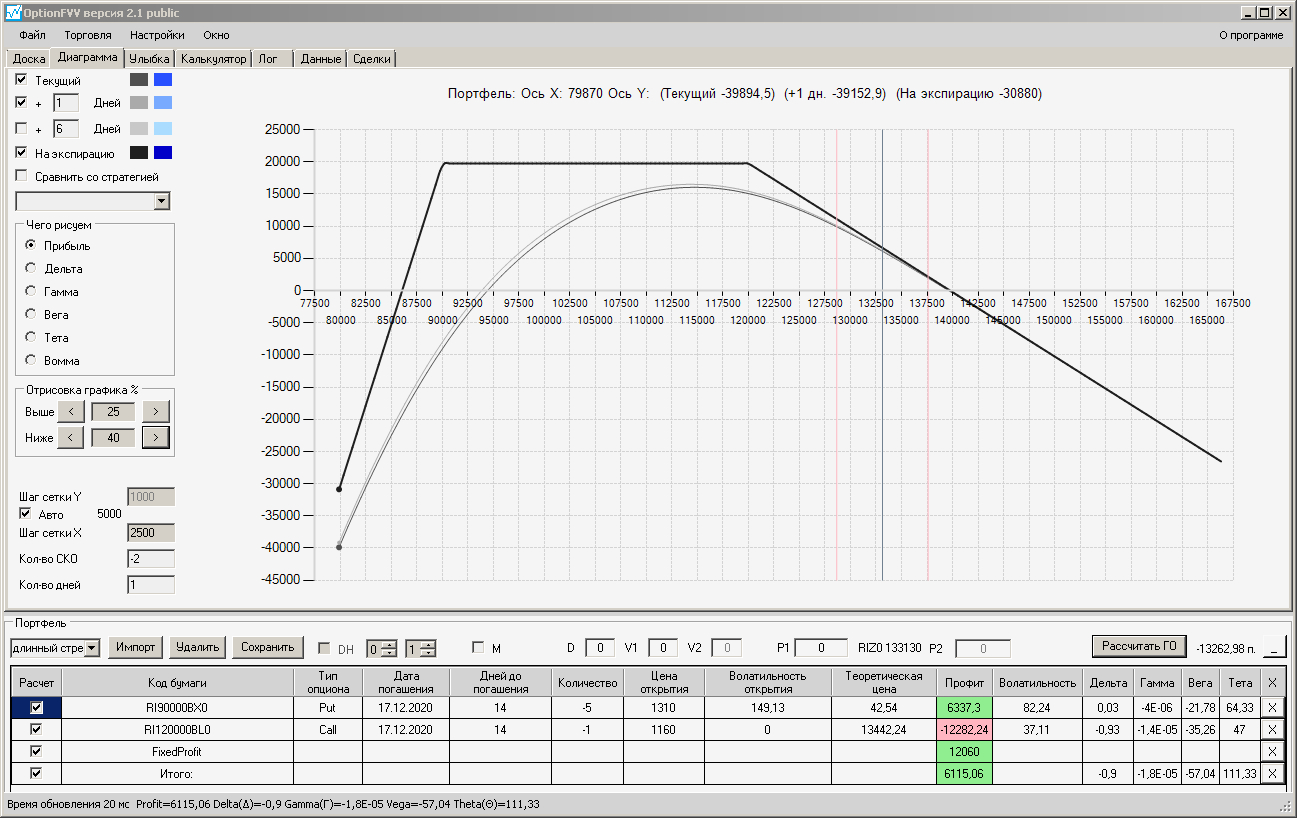Pick the light blue +1 Дней swatch

point(163,103)
